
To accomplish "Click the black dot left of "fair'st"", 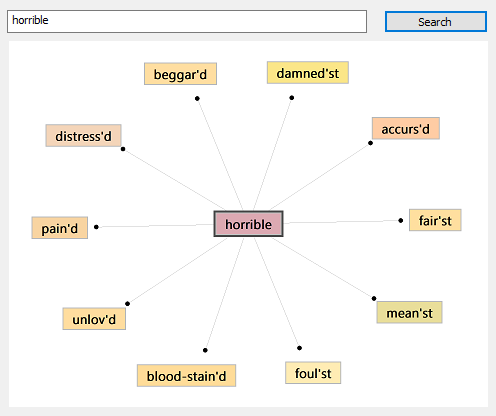I will coord(401,220).
